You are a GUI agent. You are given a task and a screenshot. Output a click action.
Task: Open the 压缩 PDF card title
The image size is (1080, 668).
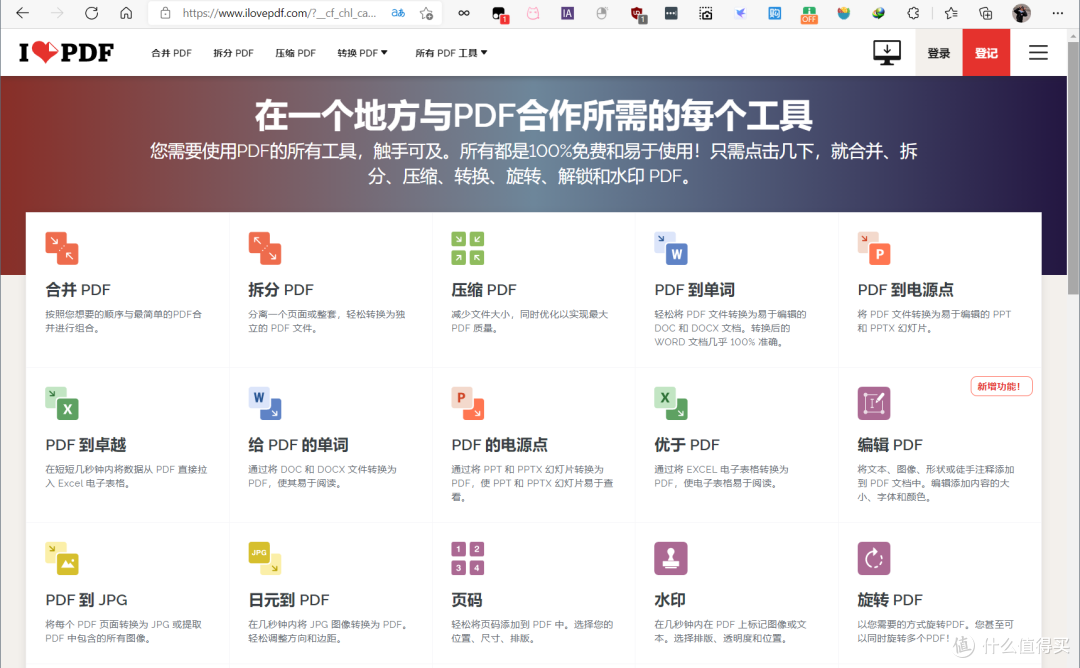click(x=484, y=290)
